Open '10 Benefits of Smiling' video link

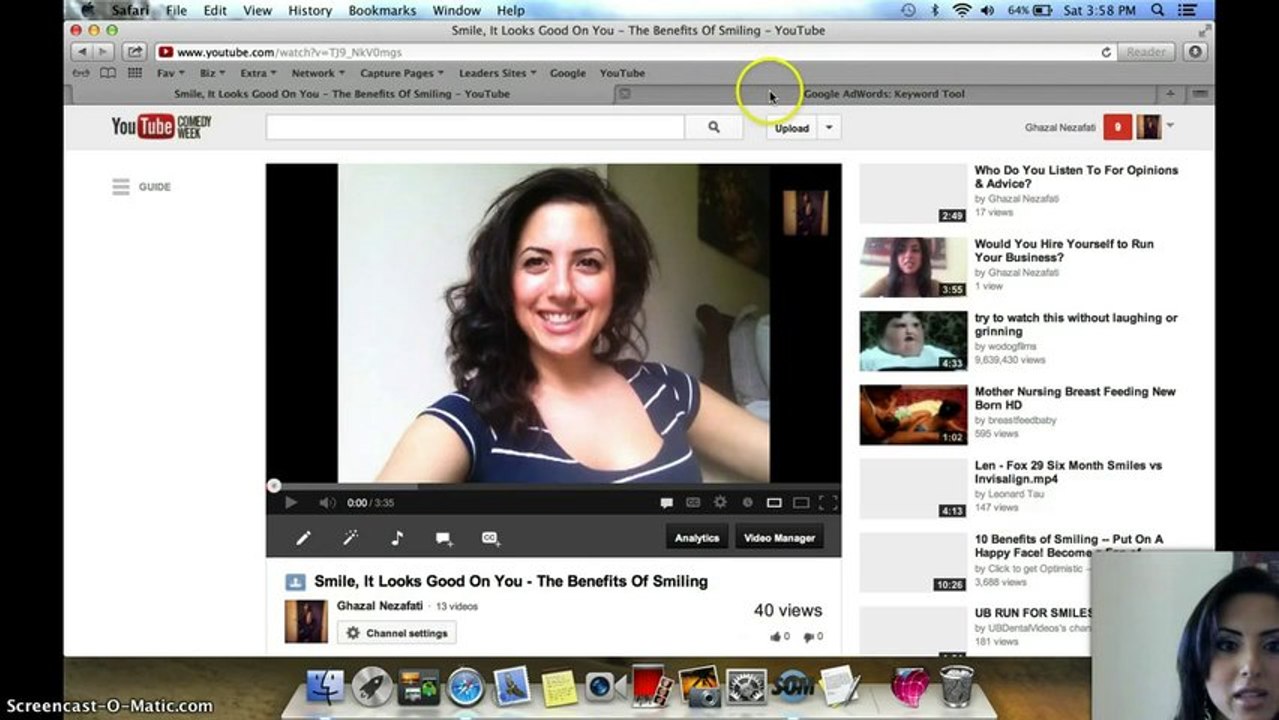(x=1069, y=546)
